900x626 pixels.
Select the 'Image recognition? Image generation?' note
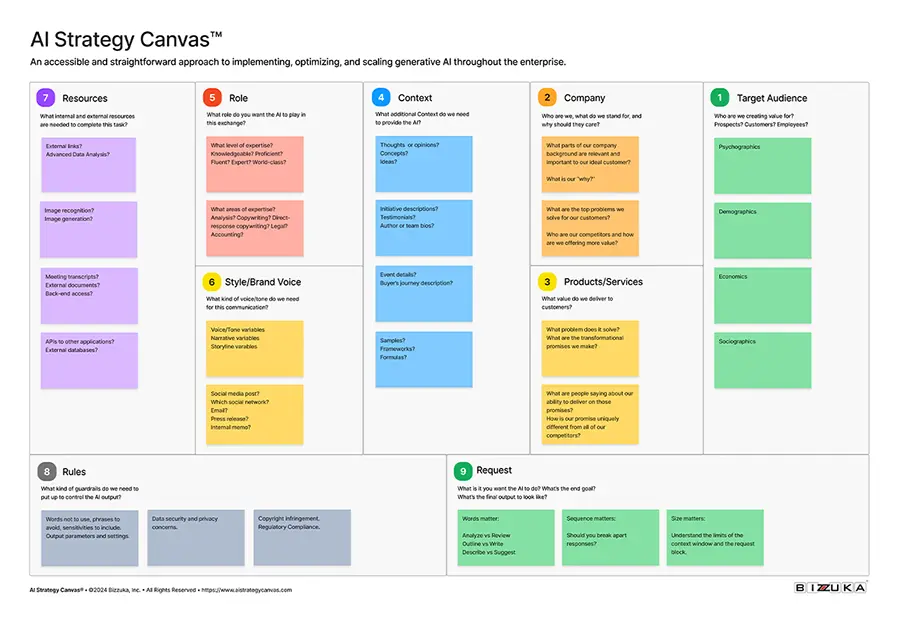[88, 230]
